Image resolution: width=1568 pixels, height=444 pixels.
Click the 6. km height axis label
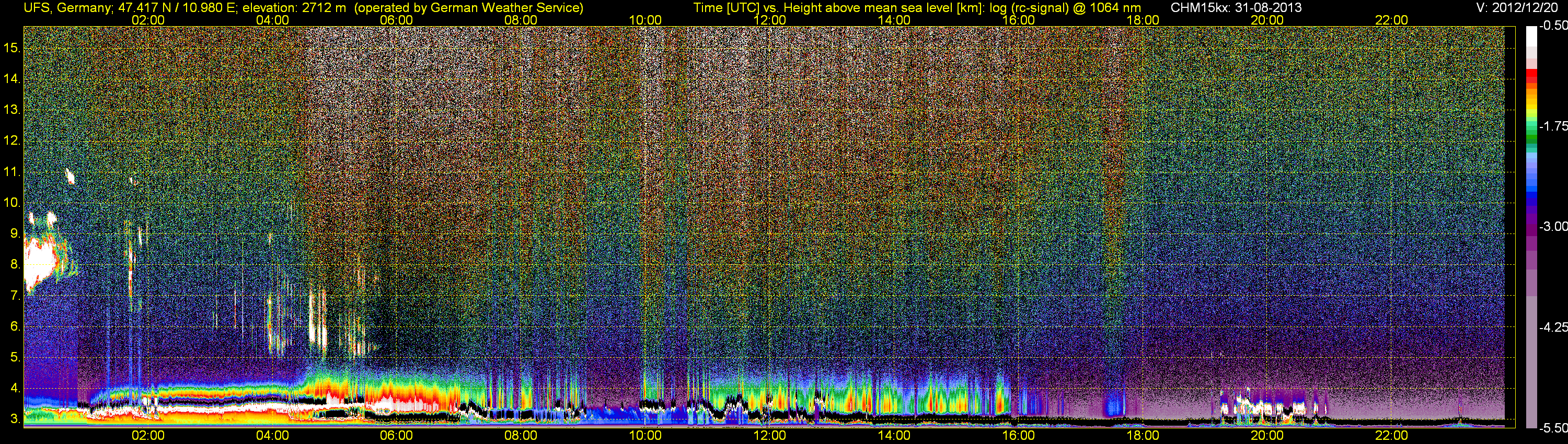click(x=15, y=326)
